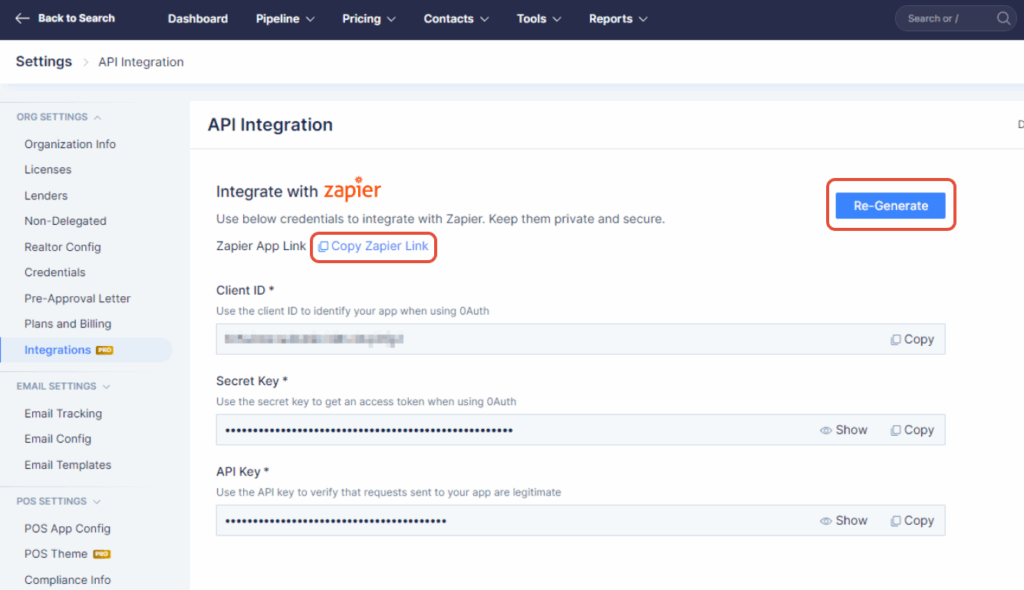This screenshot has height=590, width=1024.
Task: Show the Secret Key value
Action: coord(844,430)
